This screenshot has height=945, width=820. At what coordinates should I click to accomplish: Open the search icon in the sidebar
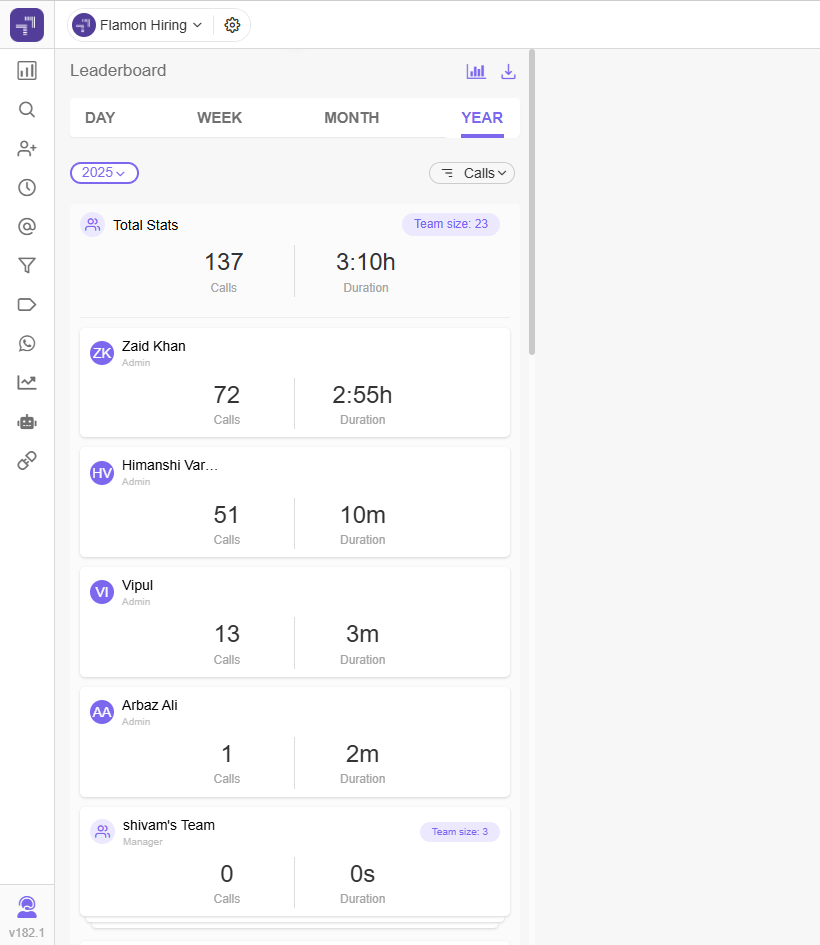[27, 109]
